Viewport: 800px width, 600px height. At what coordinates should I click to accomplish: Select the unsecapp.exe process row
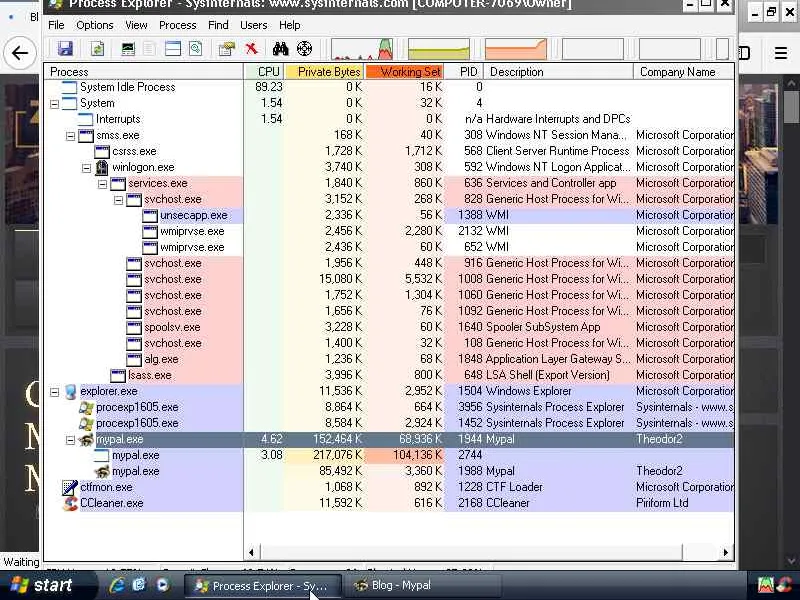389,215
